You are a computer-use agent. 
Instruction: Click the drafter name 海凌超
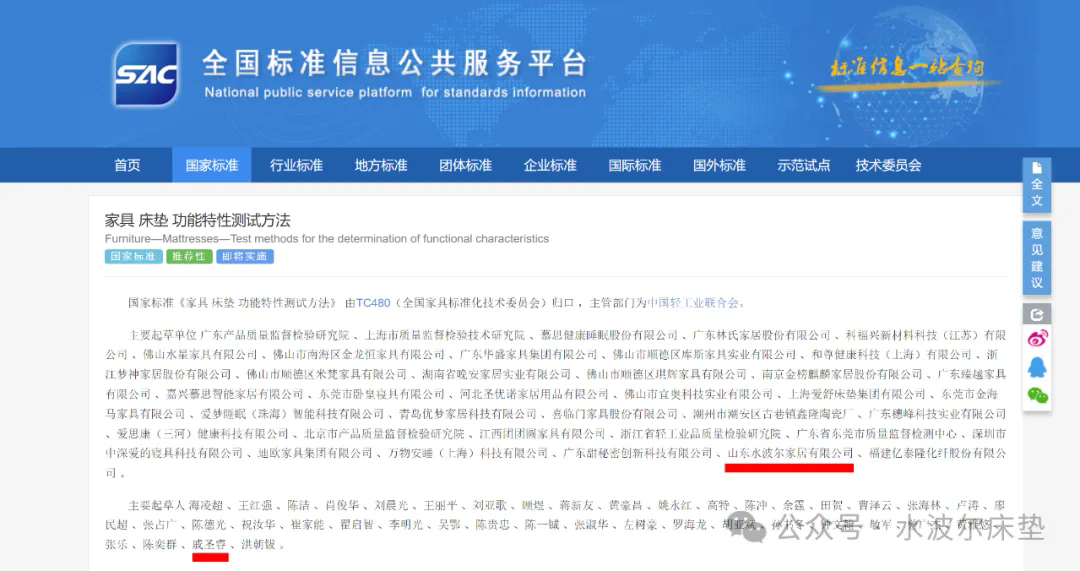(x=206, y=506)
